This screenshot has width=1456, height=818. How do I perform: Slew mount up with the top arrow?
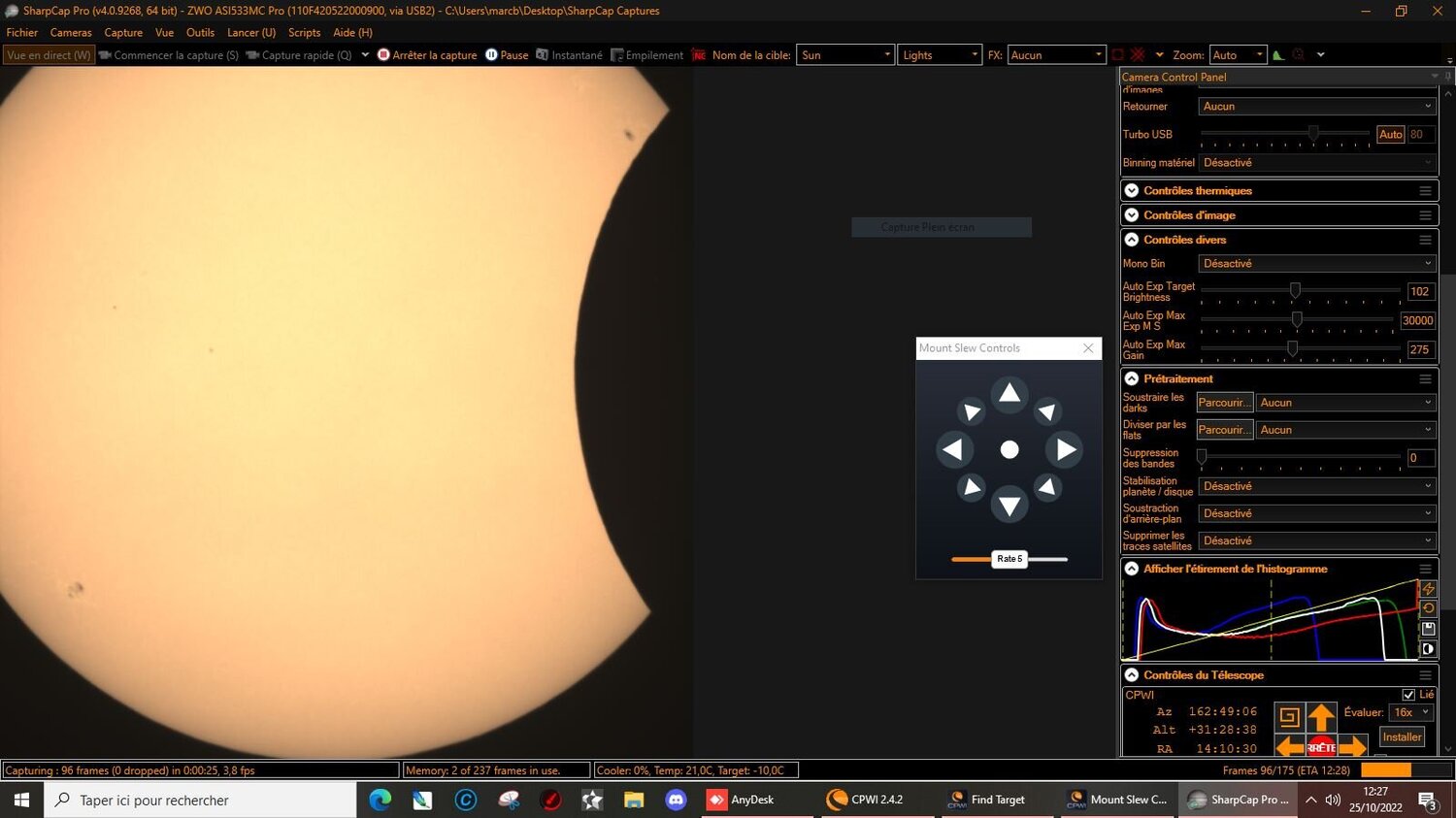coord(1009,393)
